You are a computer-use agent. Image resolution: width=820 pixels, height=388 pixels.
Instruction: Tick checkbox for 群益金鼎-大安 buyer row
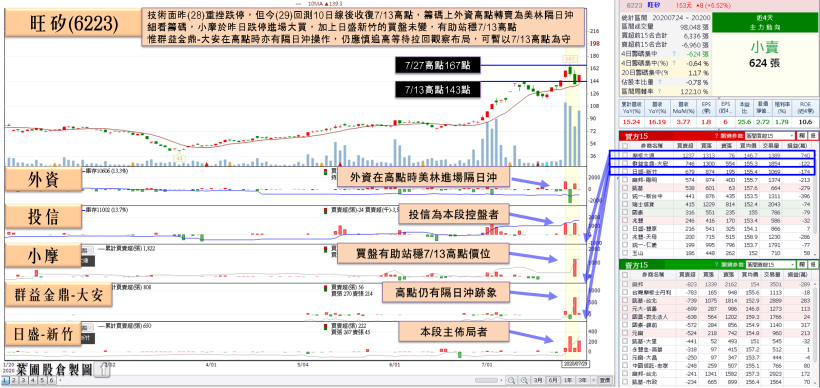click(625, 163)
